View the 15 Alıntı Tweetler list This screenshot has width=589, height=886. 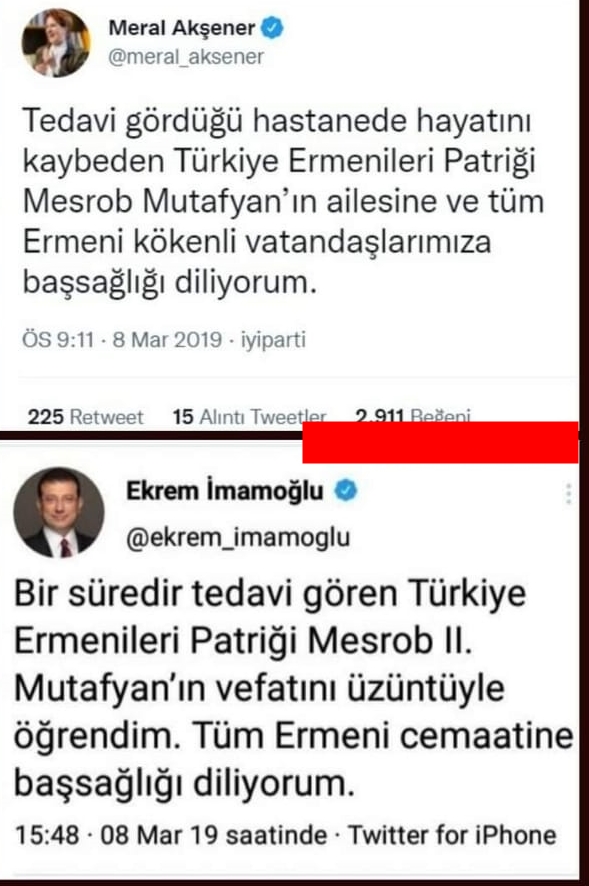249,417
